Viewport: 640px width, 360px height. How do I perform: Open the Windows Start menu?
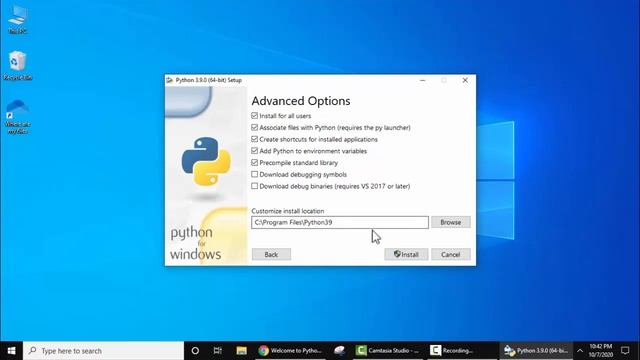[x=11, y=351]
